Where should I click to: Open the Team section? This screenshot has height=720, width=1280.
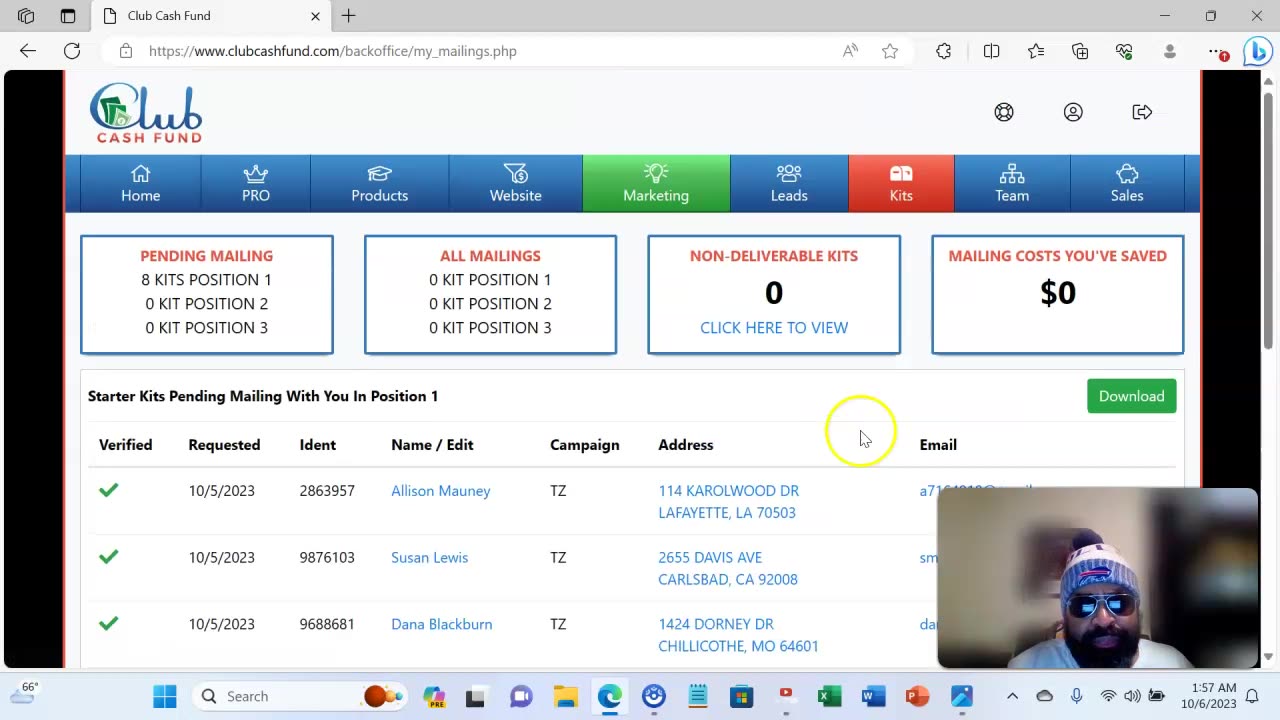point(1012,184)
